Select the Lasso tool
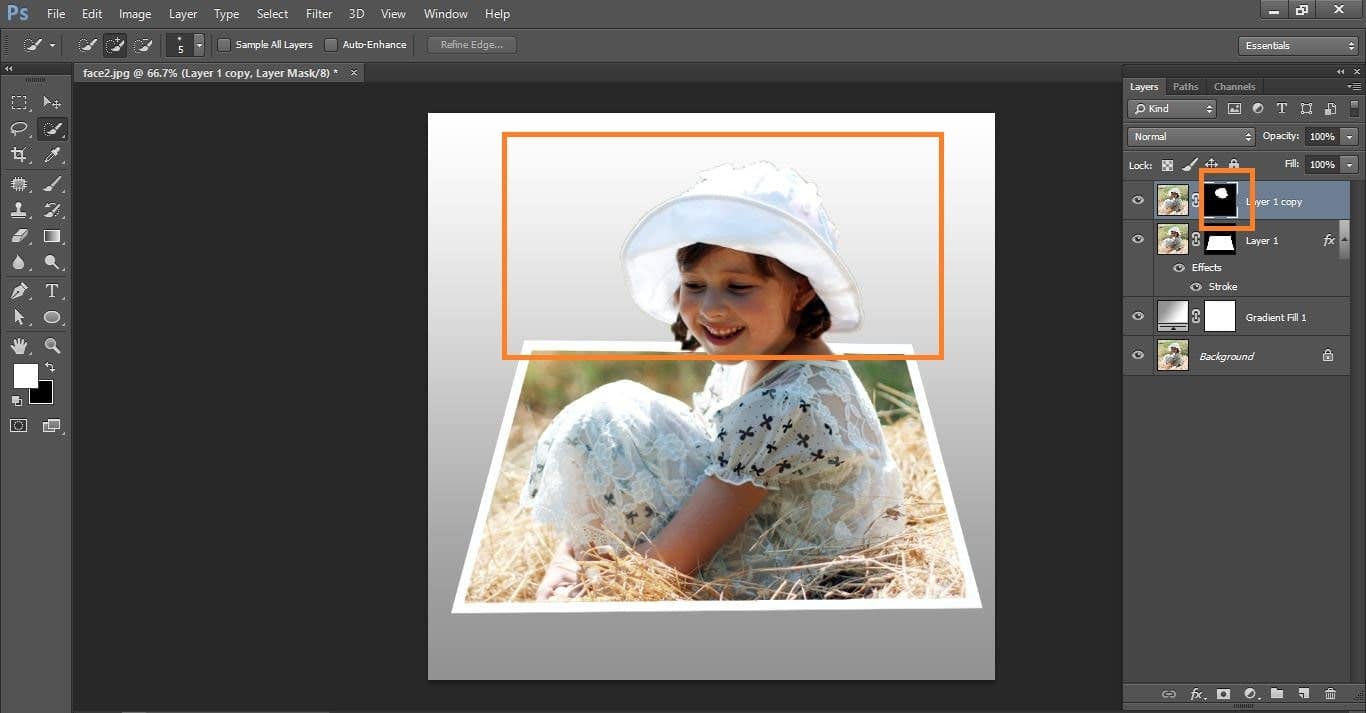The width and height of the screenshot is (1366, 713). point(19,129)
